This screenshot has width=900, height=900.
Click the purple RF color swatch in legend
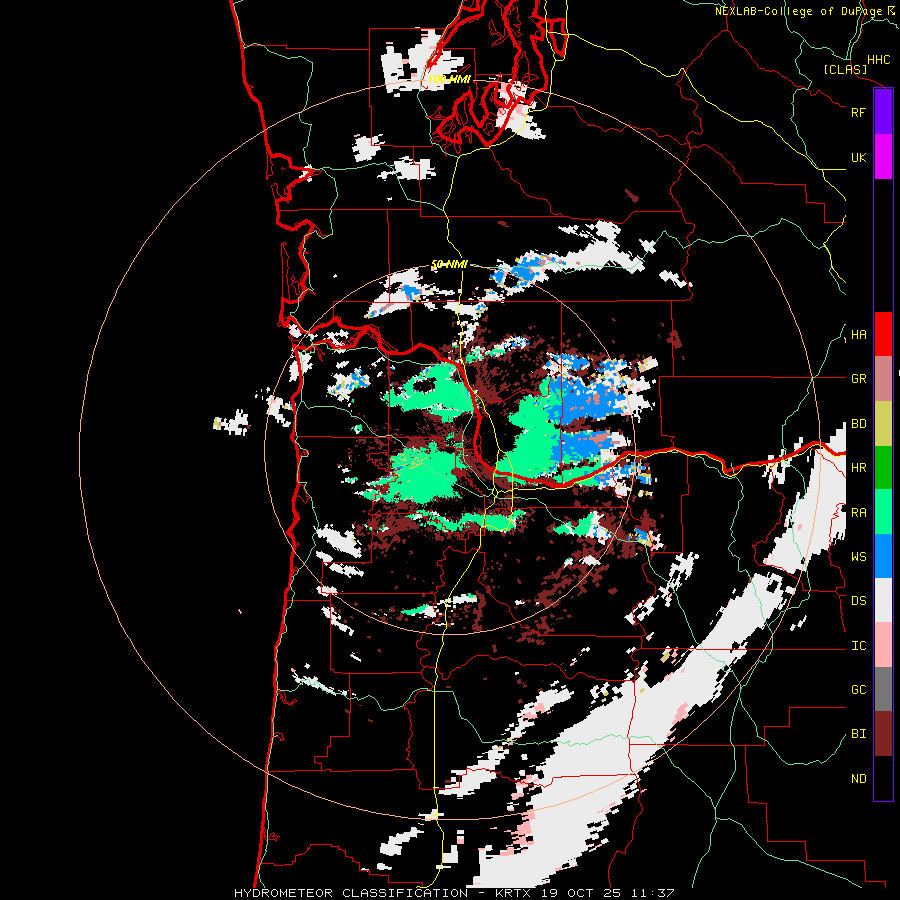click(883, 112)
